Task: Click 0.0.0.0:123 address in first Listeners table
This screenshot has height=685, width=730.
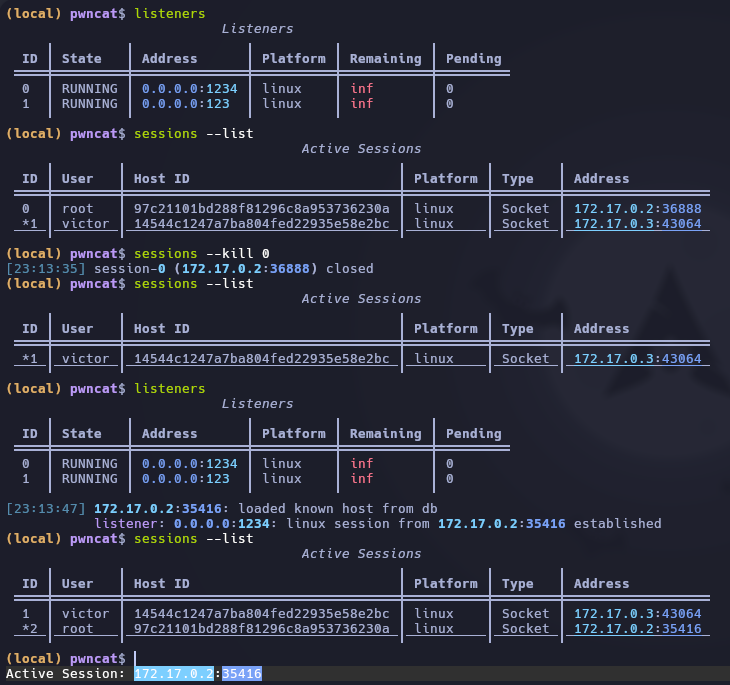Action: (185, 104)
